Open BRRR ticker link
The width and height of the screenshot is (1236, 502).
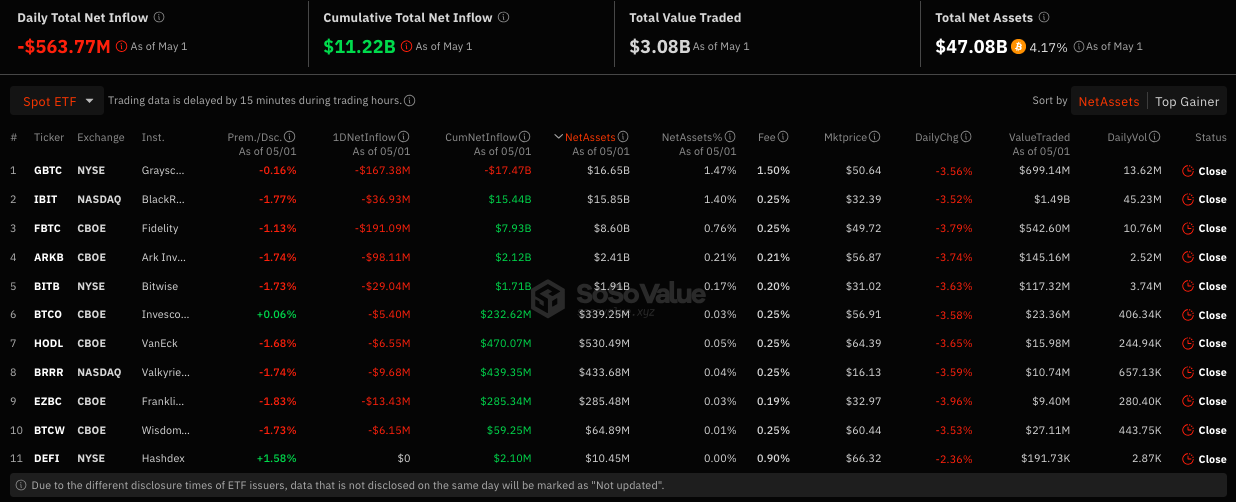pyautogui.click(x=49, y=372)
